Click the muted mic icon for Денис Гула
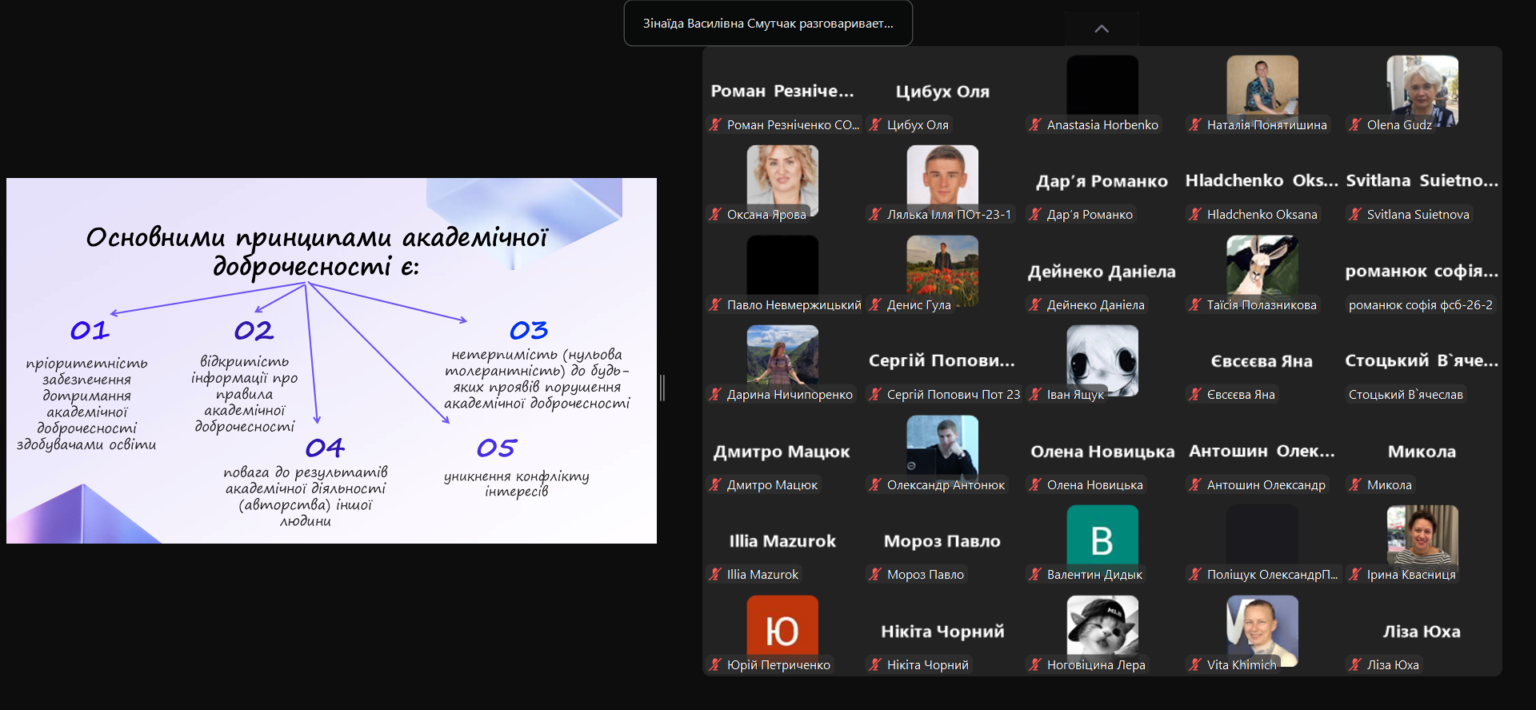The height and width of the screenshot is (710, 1536). [x=875, y=304]
